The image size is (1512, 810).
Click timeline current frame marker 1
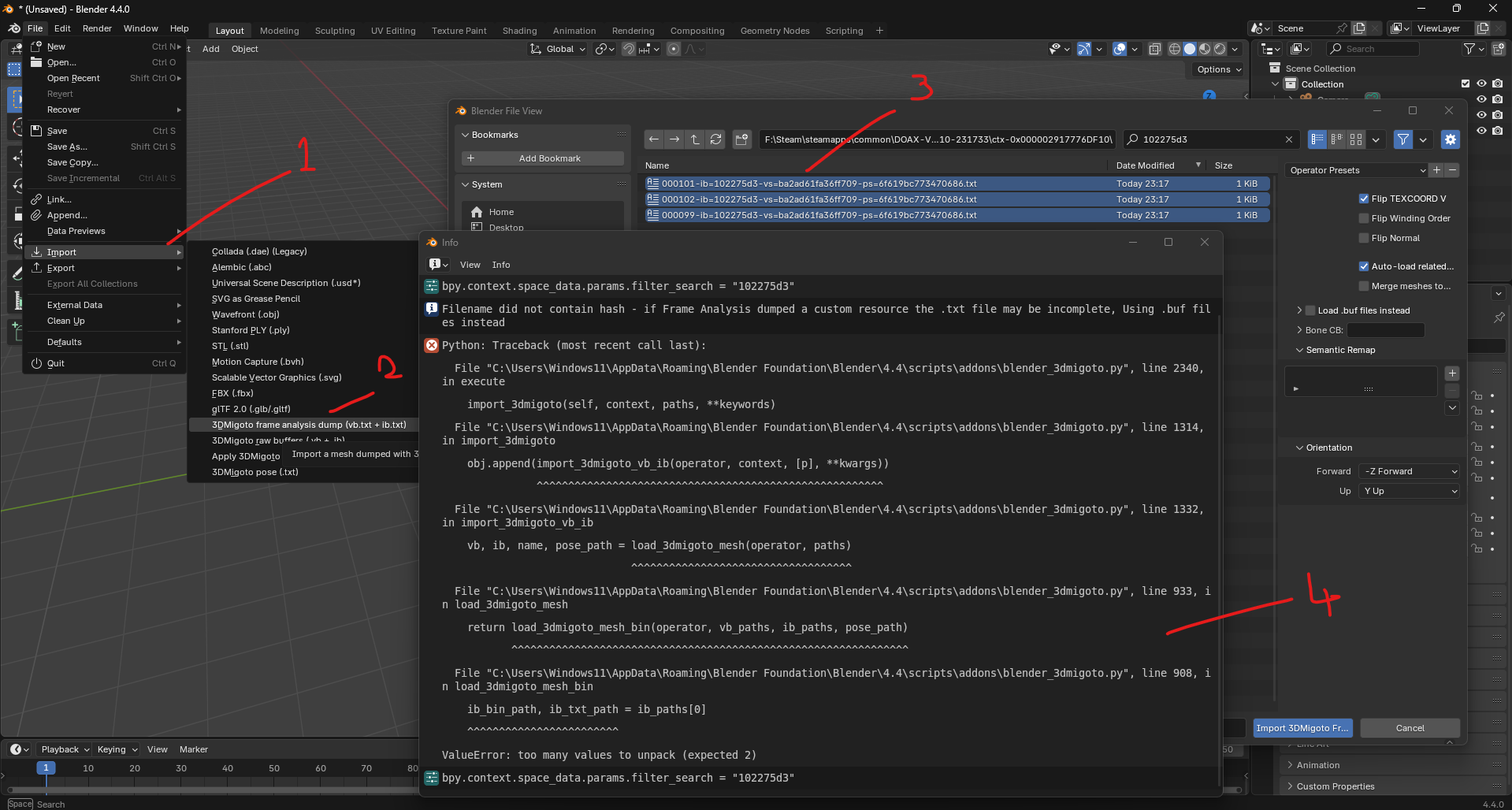pyautogui.click(x=46, y=768)
